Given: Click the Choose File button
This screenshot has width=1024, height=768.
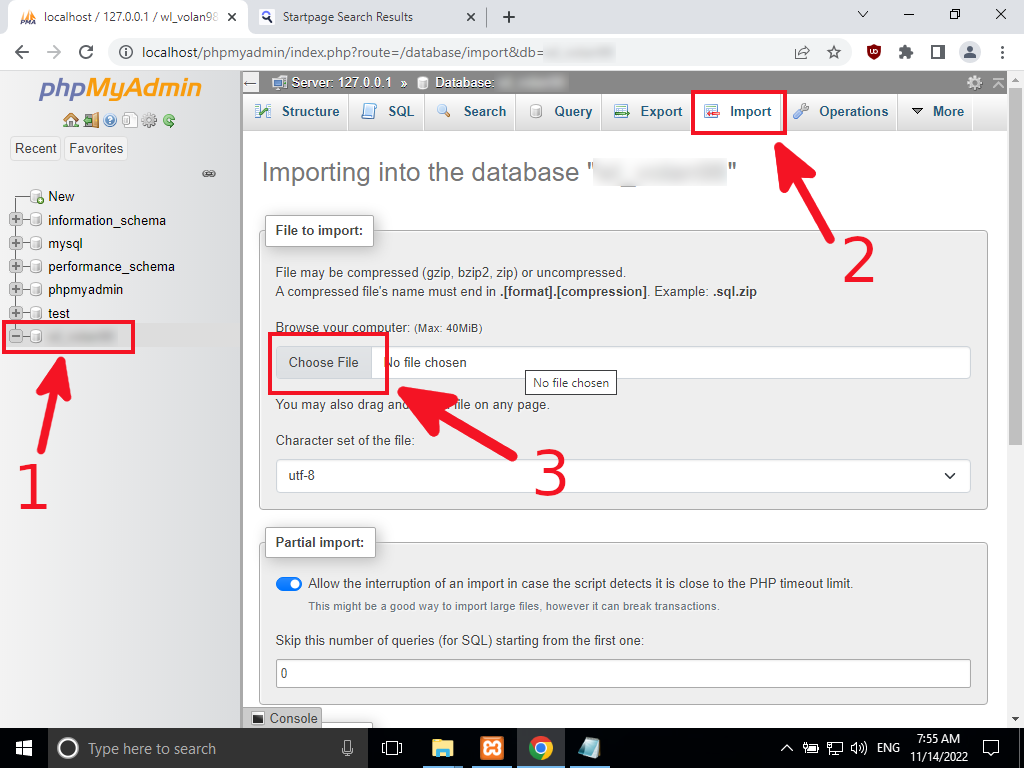Looking at the screenshot, I should click(324, 363).
